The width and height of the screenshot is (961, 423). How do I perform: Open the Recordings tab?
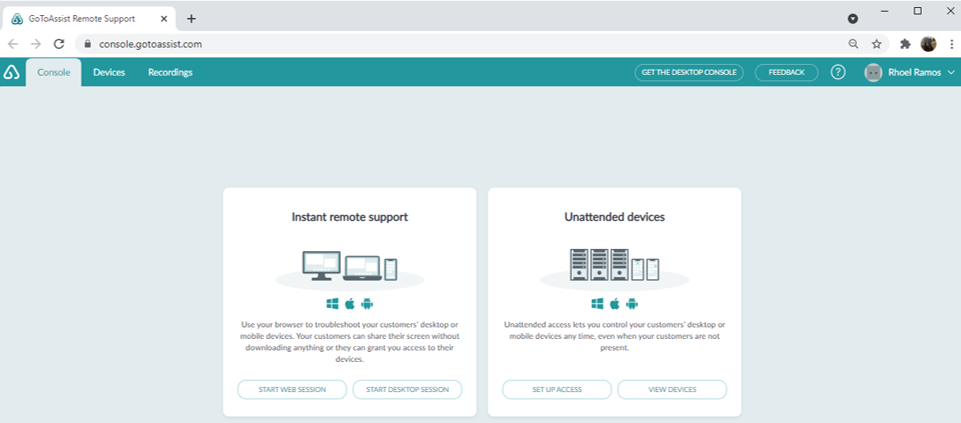pyautogui.click(x=170, y=72)
